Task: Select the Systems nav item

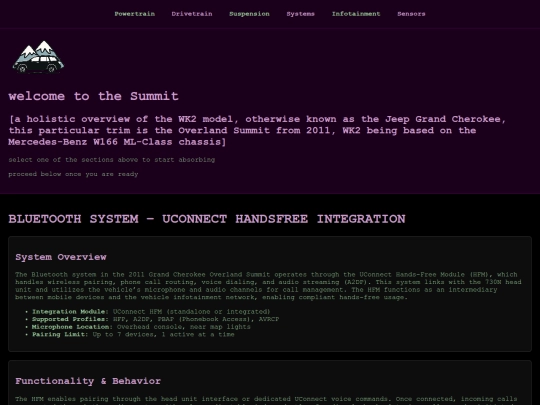Action: tap(300, 14)
